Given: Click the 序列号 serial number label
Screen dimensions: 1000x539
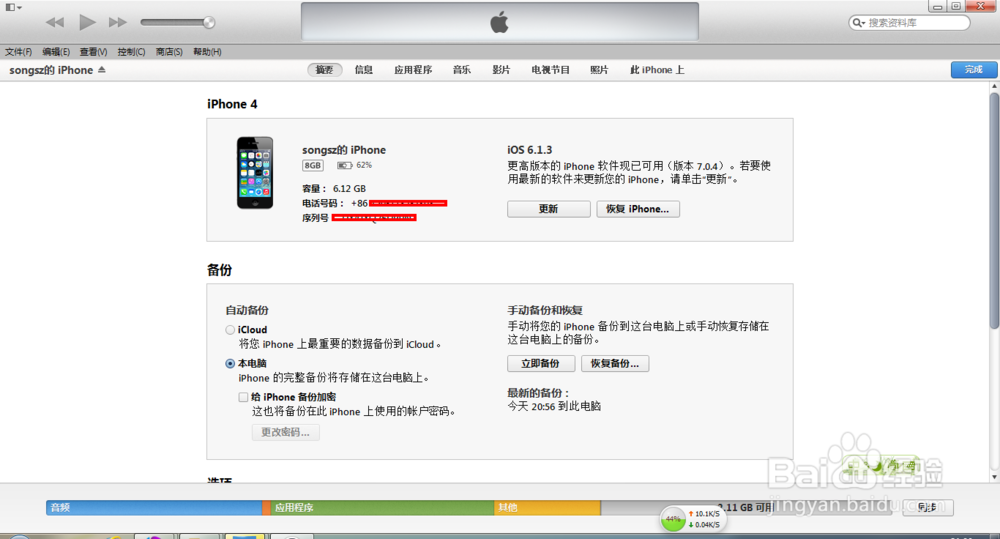Looking at the screenshot, I should [315, 218].
